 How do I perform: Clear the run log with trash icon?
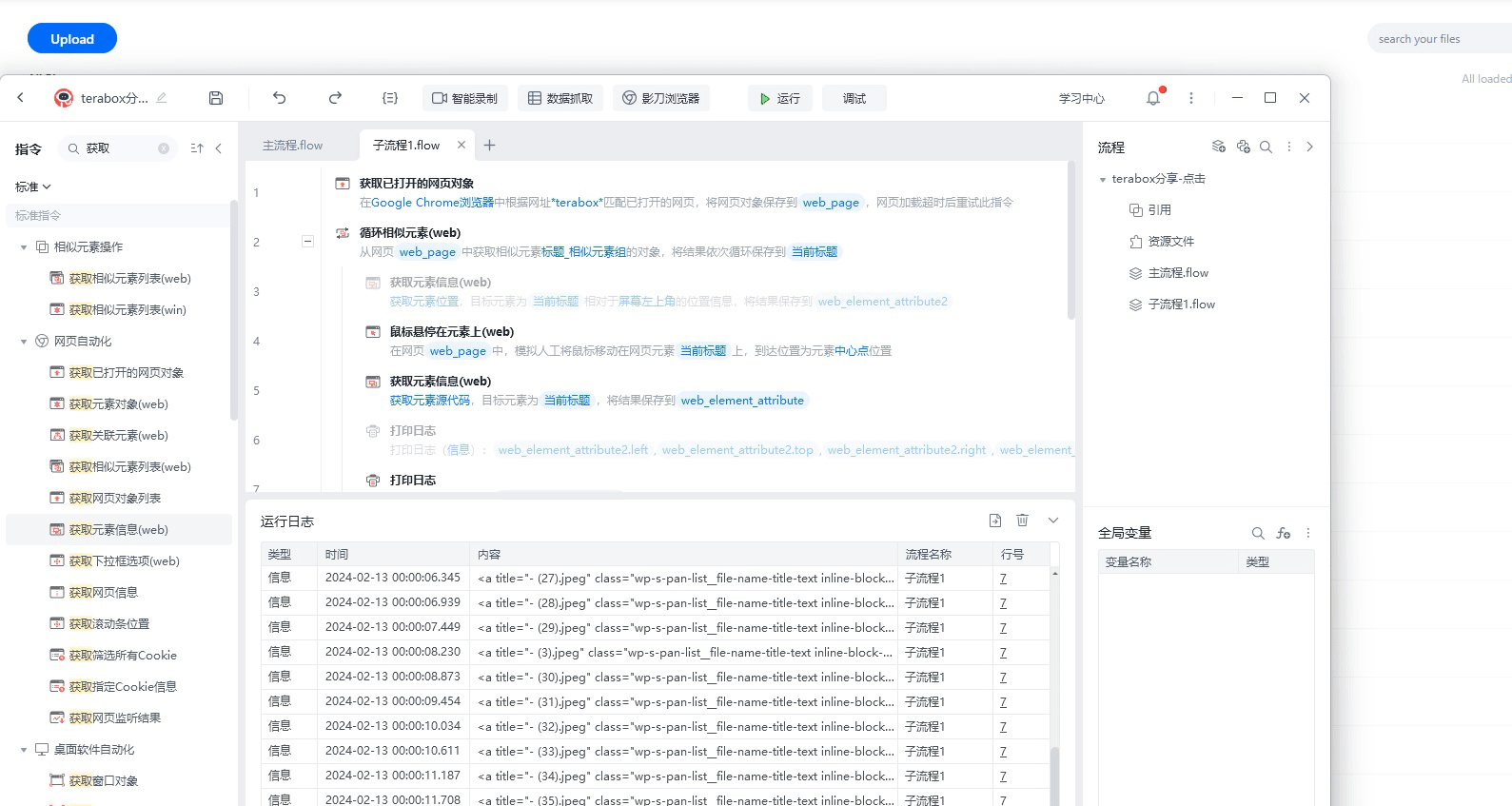click(1022, 521)
